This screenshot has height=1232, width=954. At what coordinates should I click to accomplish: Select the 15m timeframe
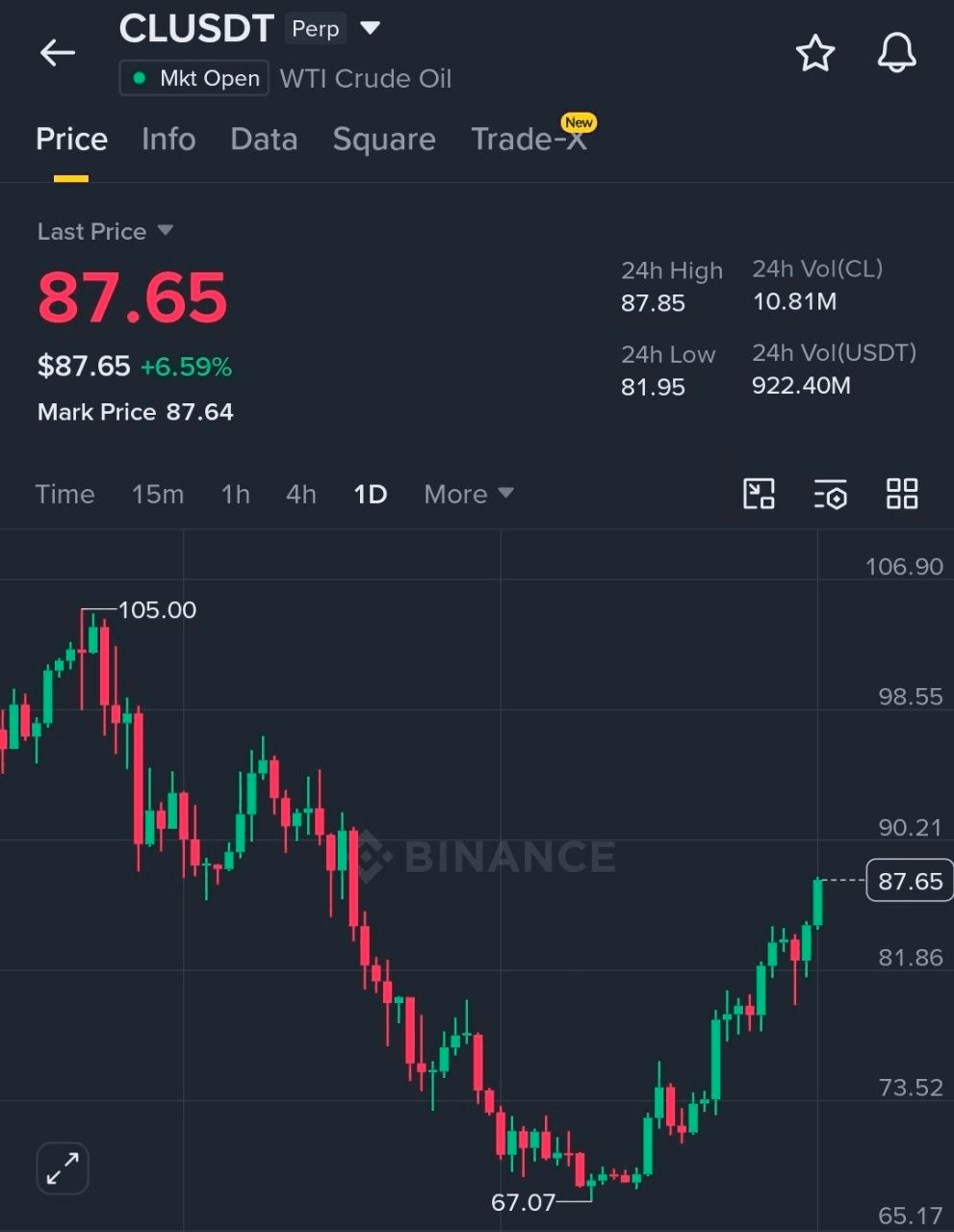coord(158,494)
